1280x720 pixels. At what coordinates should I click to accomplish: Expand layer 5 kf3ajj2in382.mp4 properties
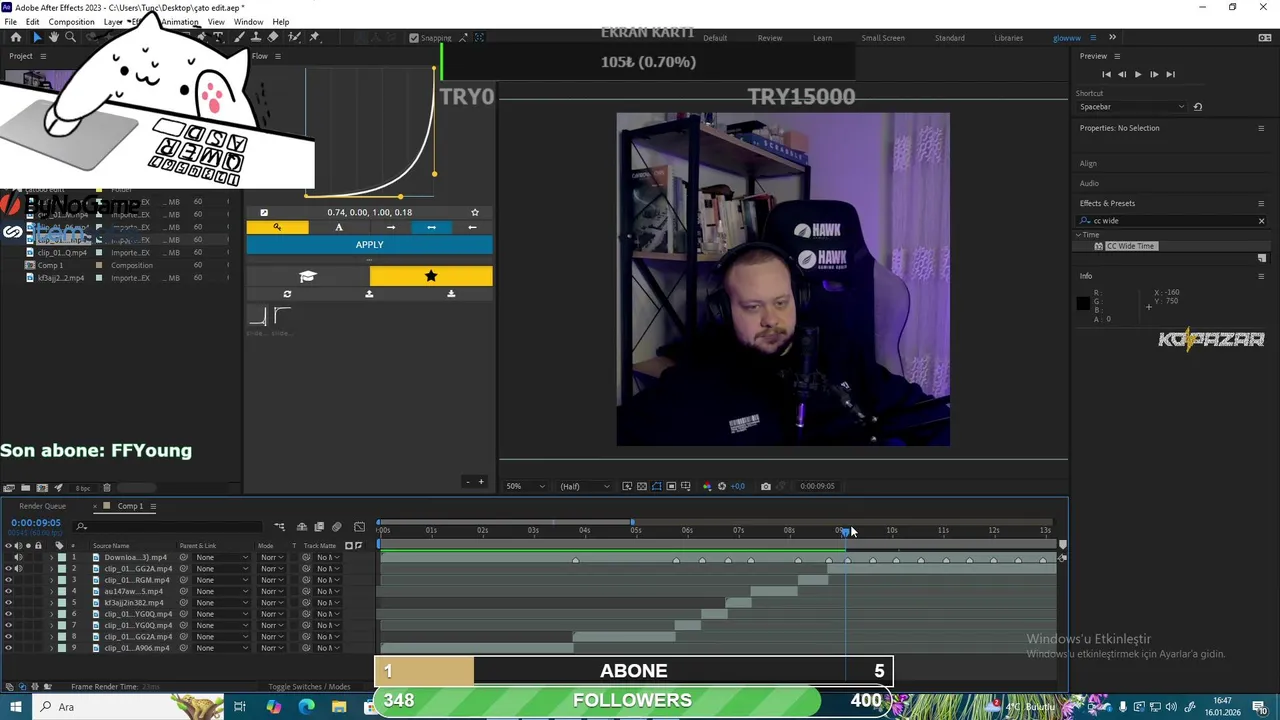click(x=51, y=603)
